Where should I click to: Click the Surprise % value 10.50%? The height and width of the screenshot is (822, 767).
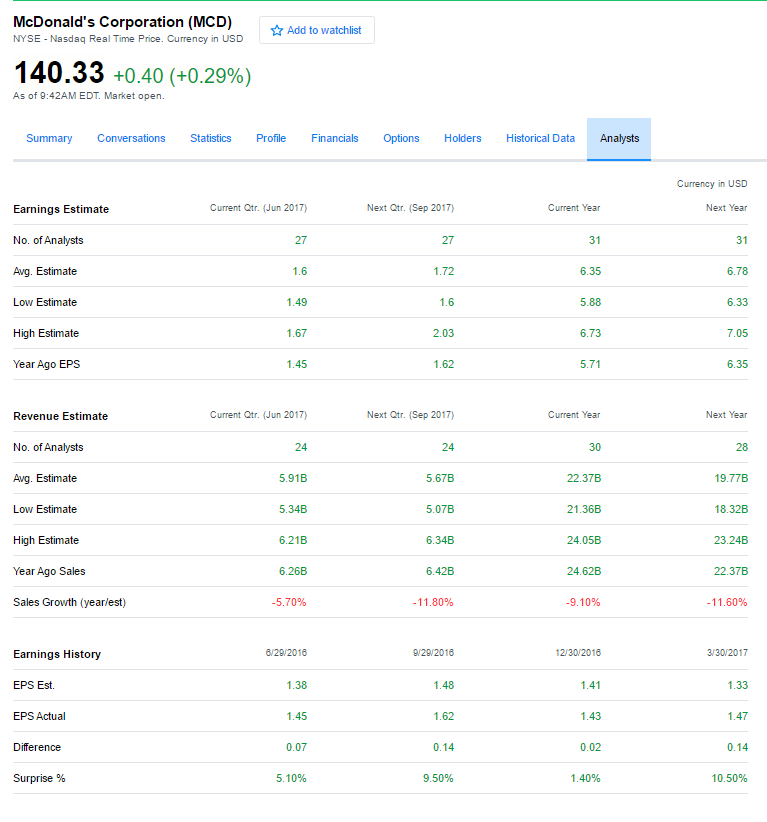click(x=729, y=778)
